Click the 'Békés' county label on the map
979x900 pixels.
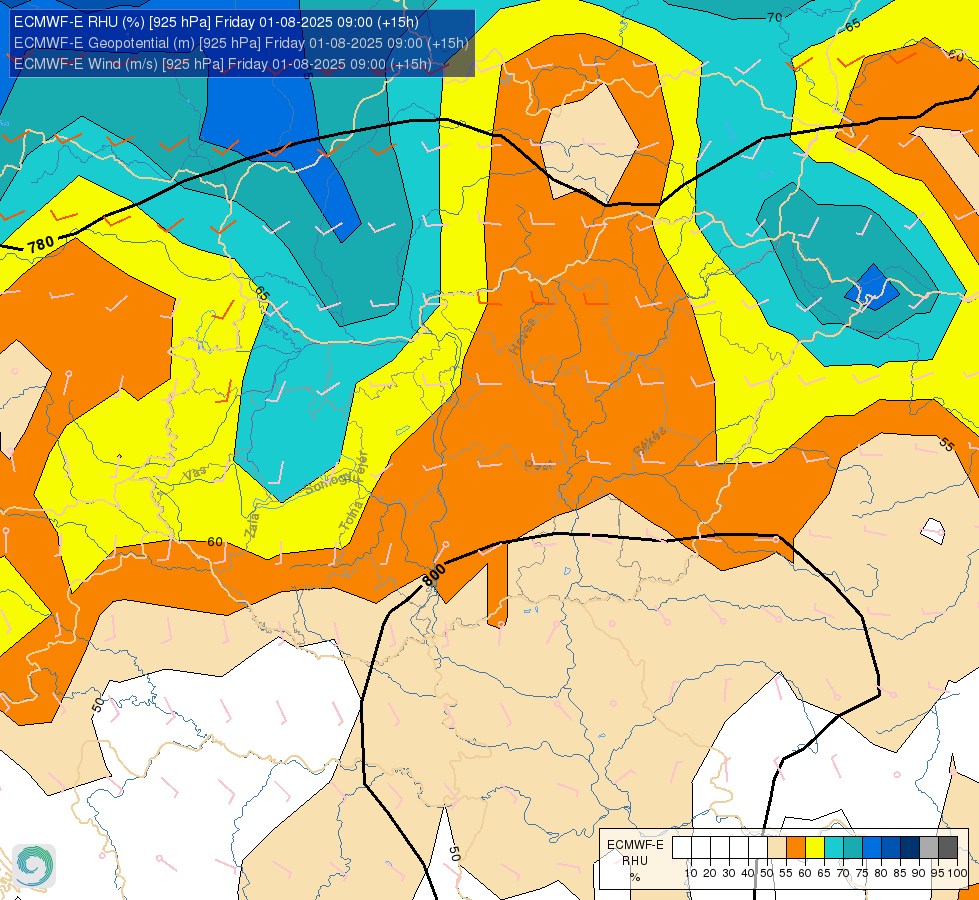650,442
